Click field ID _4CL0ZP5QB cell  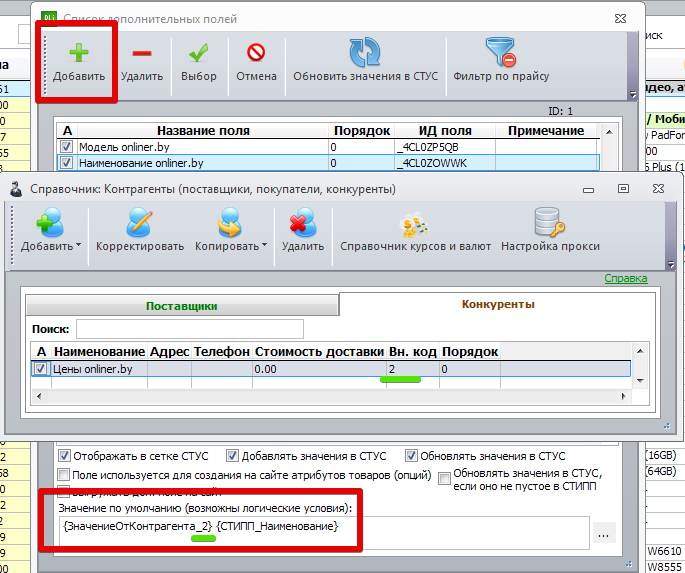click(445, 147)
